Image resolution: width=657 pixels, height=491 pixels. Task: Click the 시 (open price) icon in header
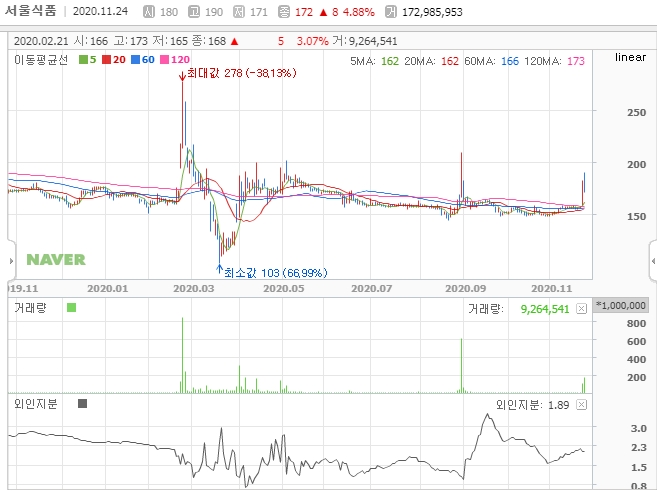tap(149, 12)
